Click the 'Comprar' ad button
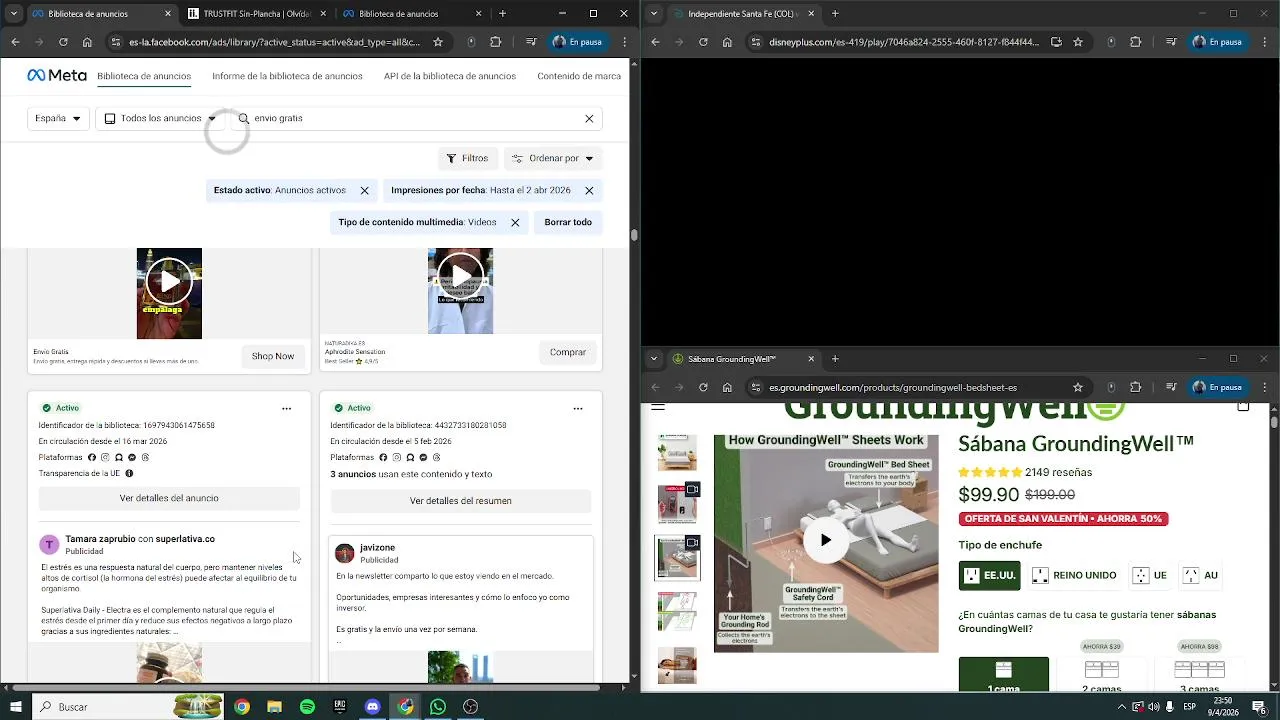The image size is (1280, 720). [568, 352]
